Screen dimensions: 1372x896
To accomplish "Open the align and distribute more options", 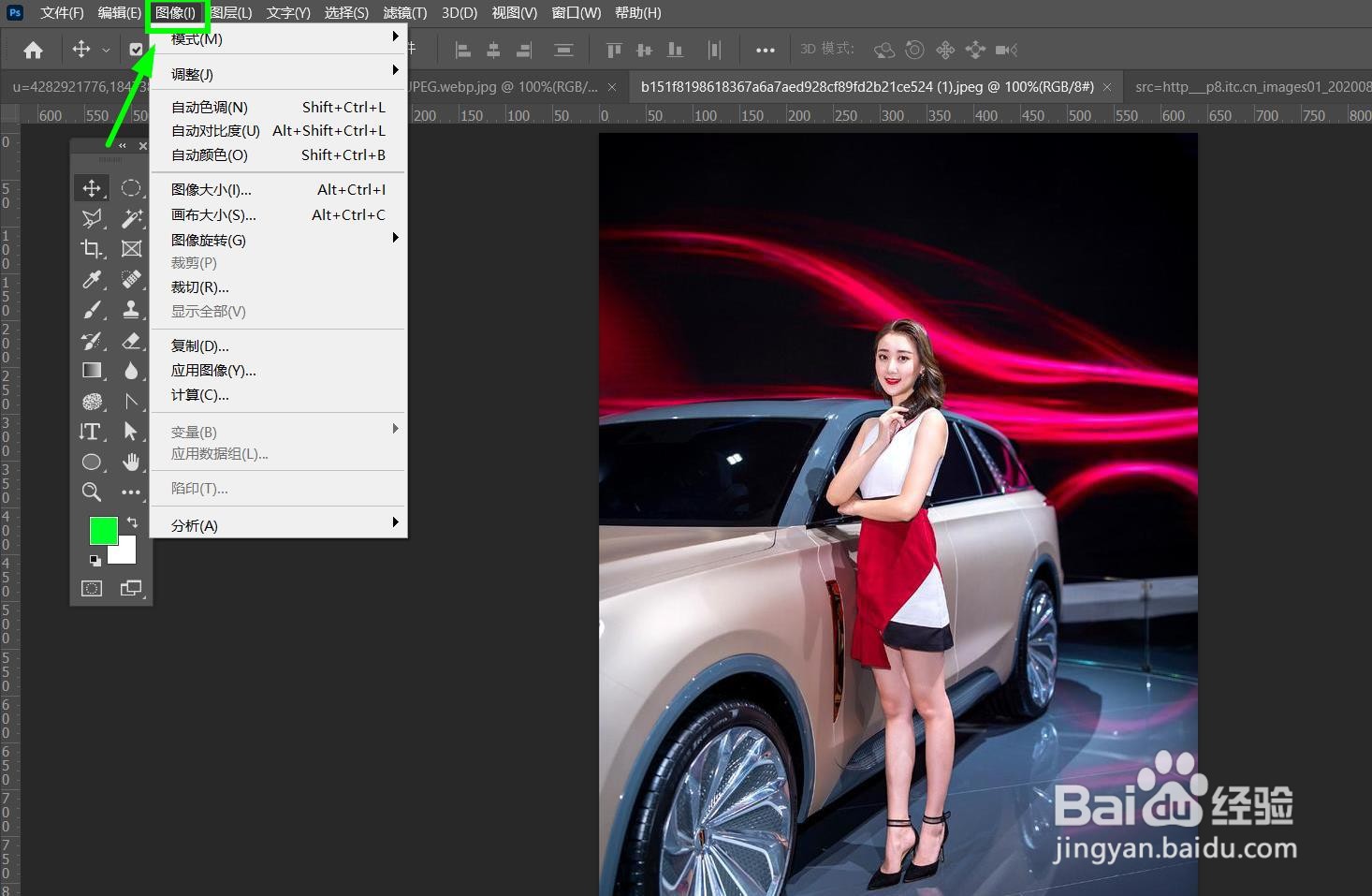I will point(765,50).
